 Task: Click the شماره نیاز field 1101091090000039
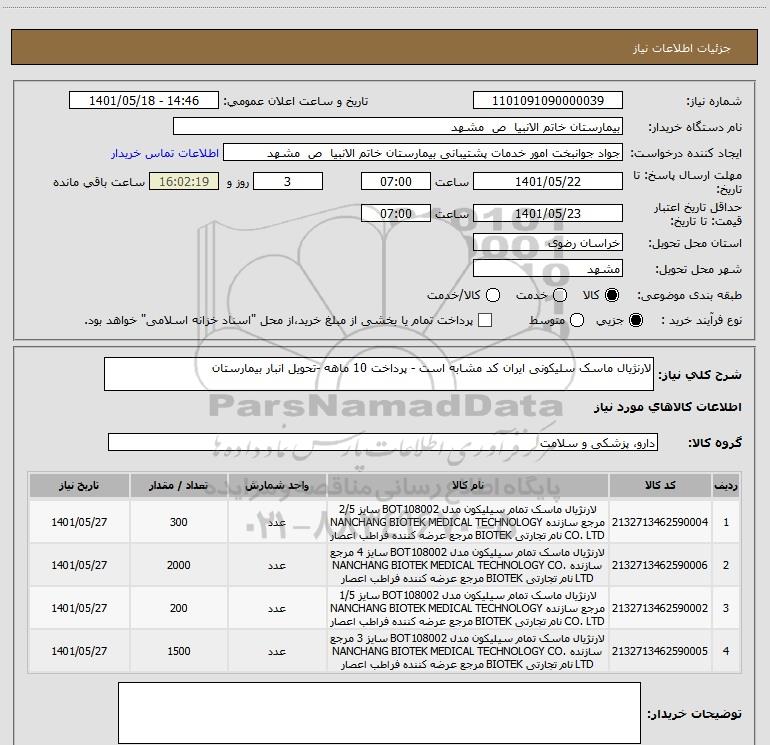point(548,100)
